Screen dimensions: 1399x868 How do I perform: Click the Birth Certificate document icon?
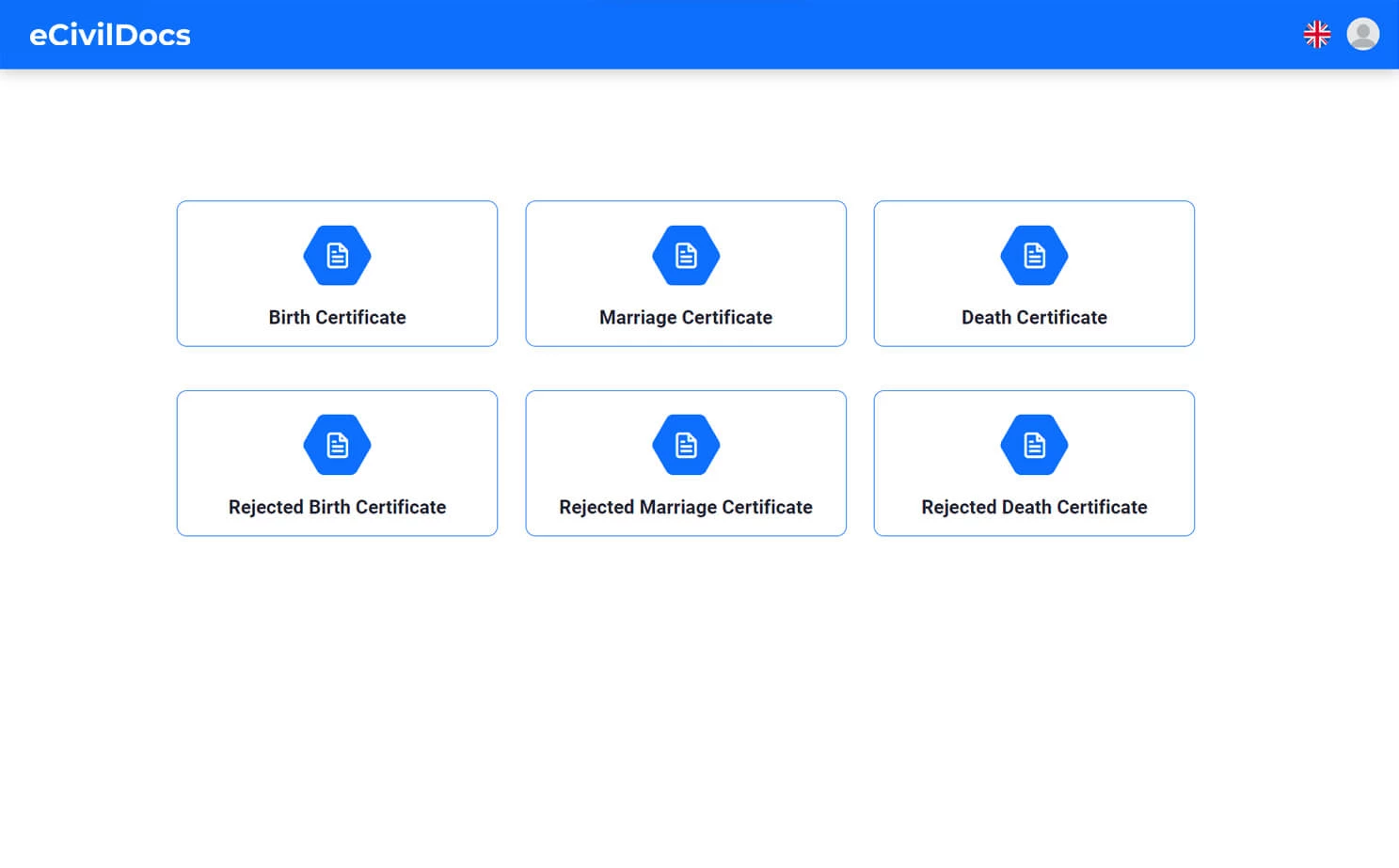tap(337, 255)
